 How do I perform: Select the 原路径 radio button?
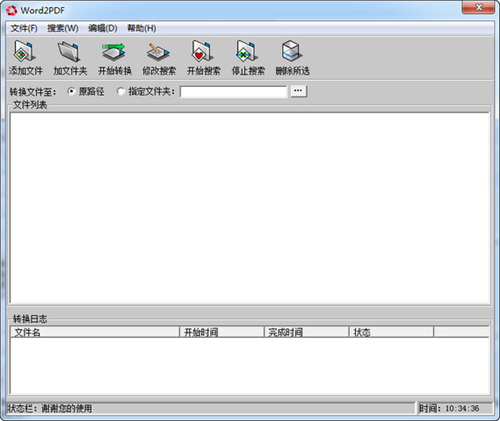click(x=71, y=91)
